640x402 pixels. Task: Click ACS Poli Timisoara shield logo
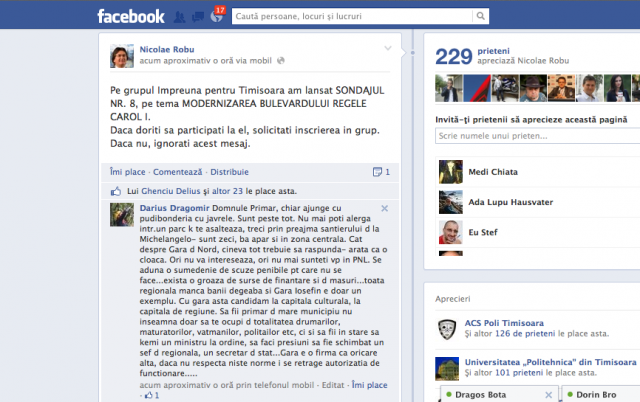pos(447,329)
